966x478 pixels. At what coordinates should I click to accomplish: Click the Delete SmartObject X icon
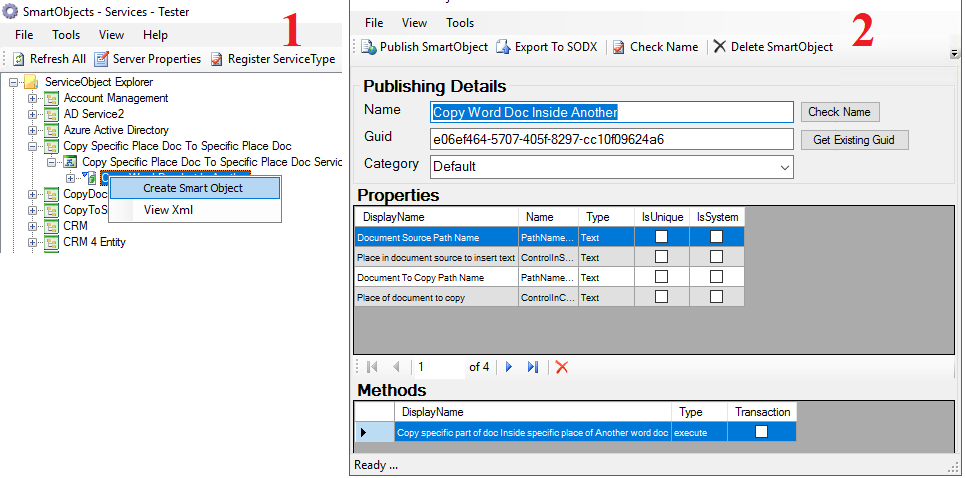[720, 47]
